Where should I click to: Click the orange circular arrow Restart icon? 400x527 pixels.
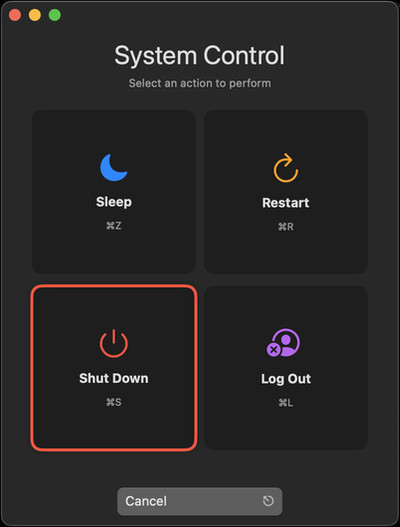click(286, 168)
